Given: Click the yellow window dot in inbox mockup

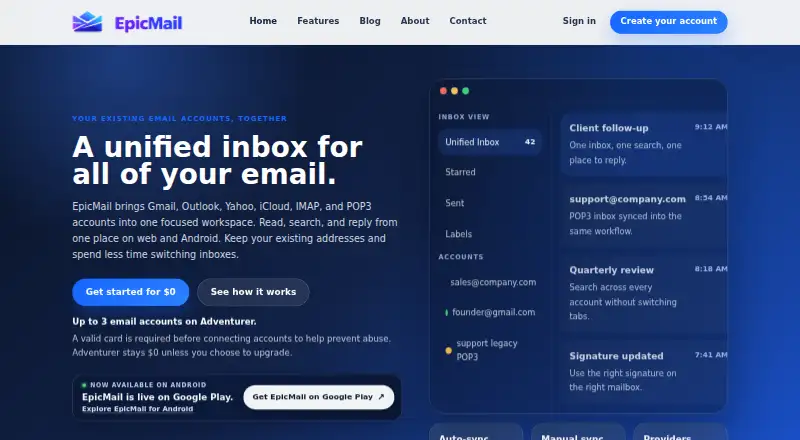Looking at the screenshot, I should [454, 91].
